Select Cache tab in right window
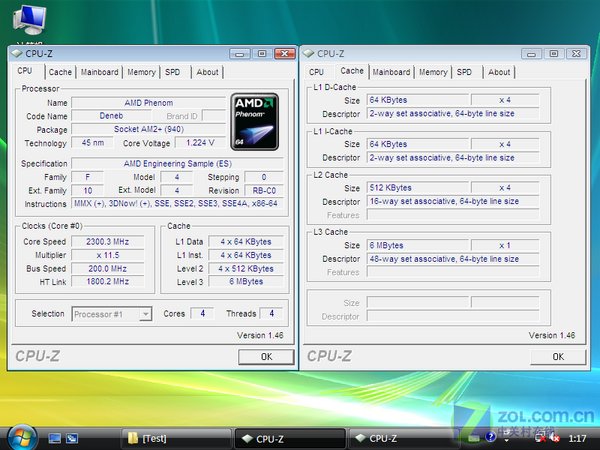 tap(352, 71)
